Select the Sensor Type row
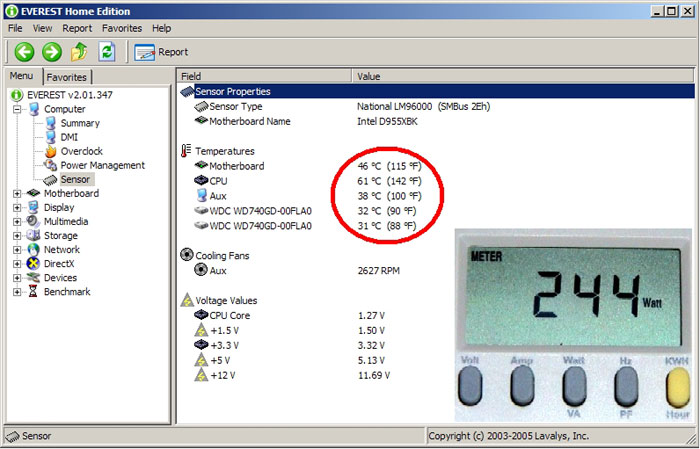 coord(436,107)
